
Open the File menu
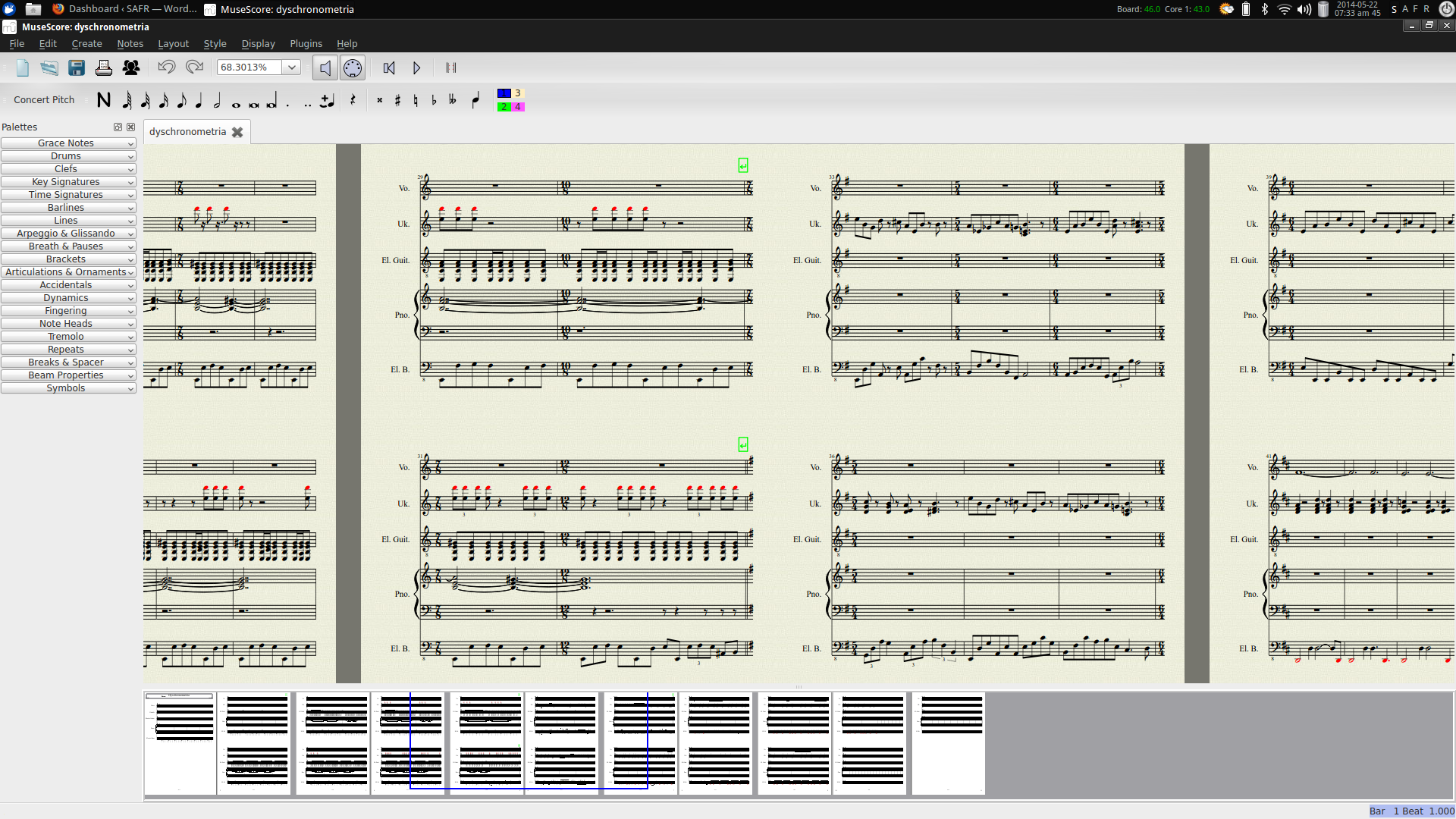[17, 44]
